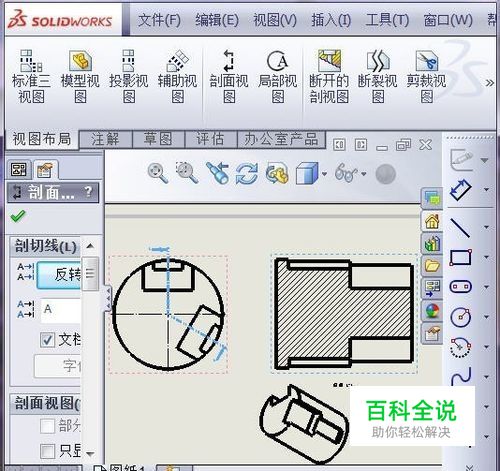Viewport: 500px width, 471px height.
Task: Click the hide/show items glasses icon
Action: point(346,173)
